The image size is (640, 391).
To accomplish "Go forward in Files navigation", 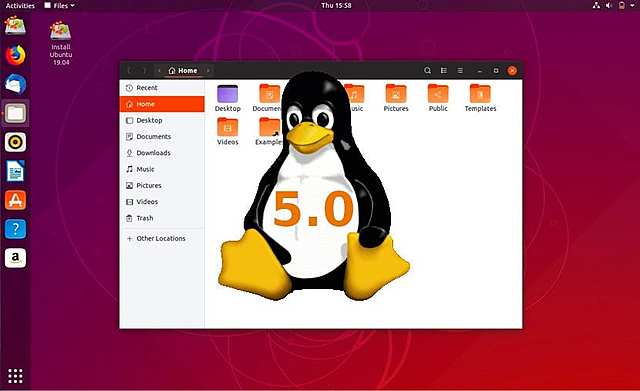I will pos(144,71).
